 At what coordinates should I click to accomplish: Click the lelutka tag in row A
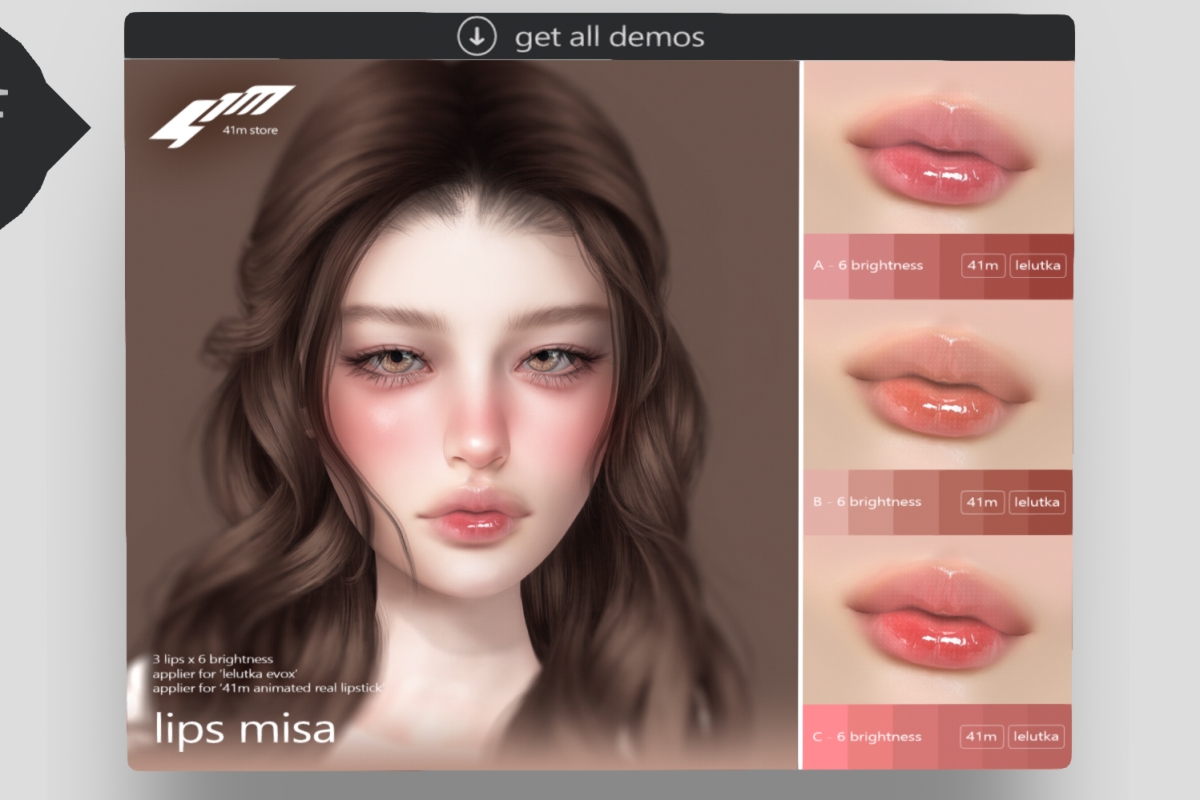pyautogui.click(x=1037, y=266)
